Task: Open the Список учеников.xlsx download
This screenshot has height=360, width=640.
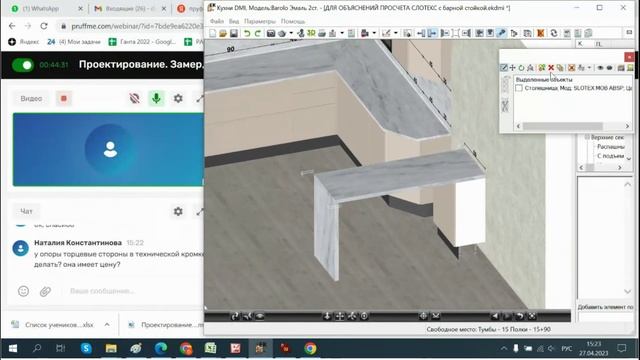Action: pos(53,325)
